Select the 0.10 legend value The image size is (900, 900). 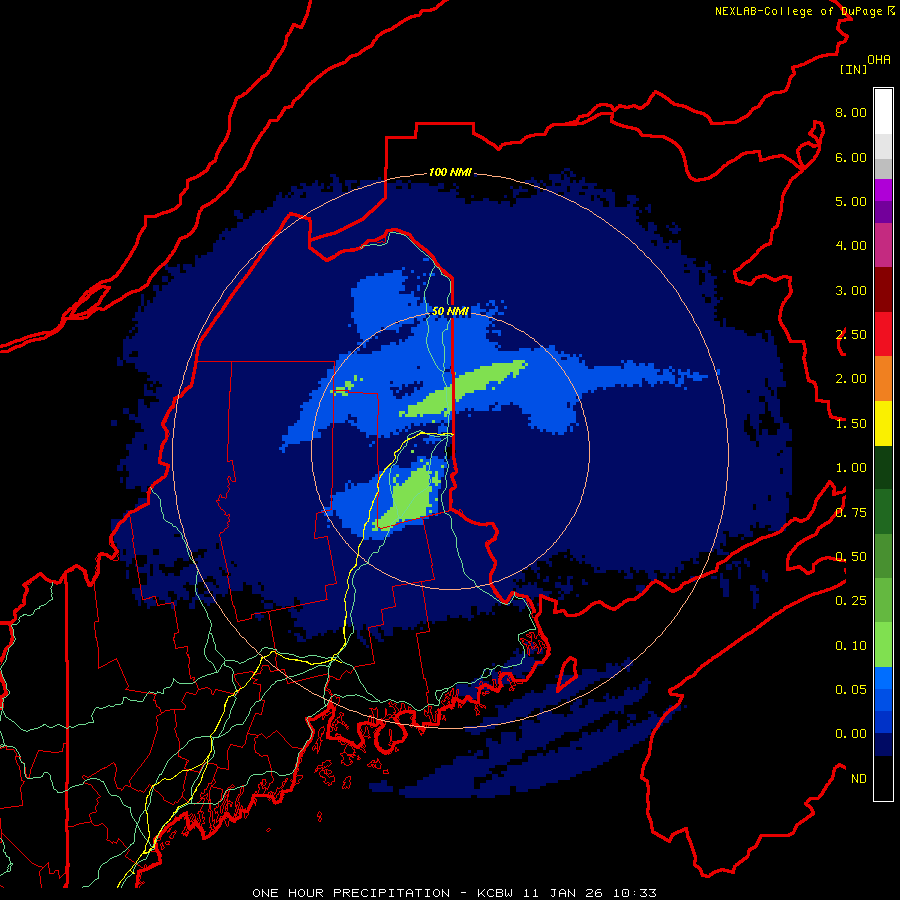pyautogui.click(x=851, y=646)
